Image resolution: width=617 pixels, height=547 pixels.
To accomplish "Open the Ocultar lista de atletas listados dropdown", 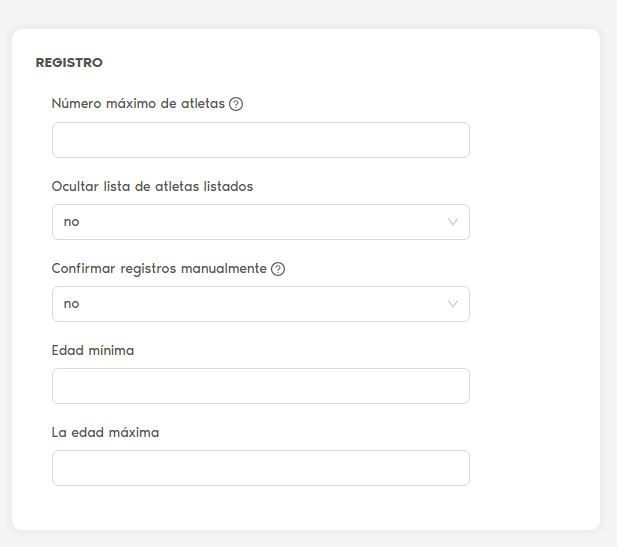I will pyautogui.click(x=260, y=222).
